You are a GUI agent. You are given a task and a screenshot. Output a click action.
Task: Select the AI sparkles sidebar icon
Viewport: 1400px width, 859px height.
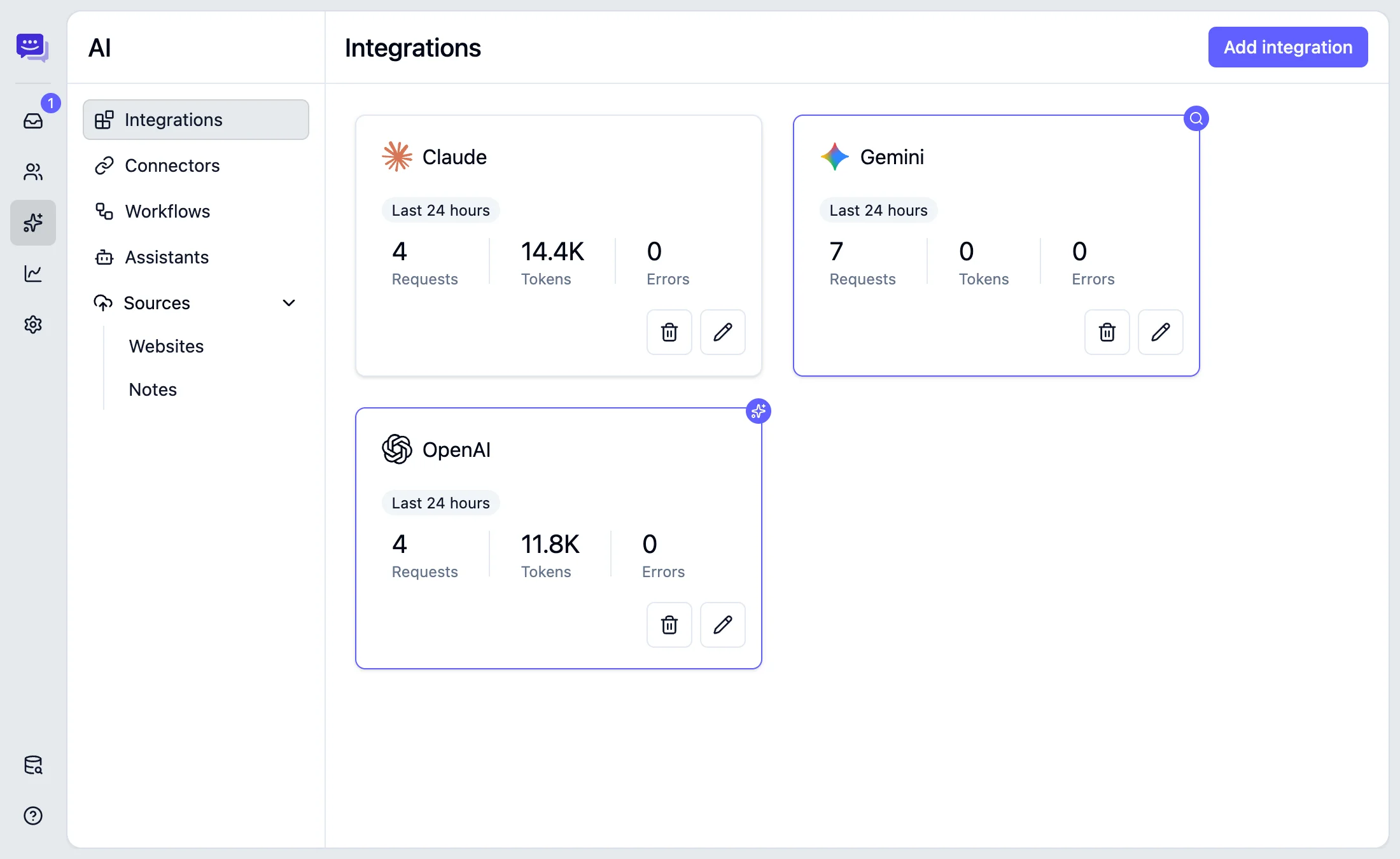click(x=33, y=223)
